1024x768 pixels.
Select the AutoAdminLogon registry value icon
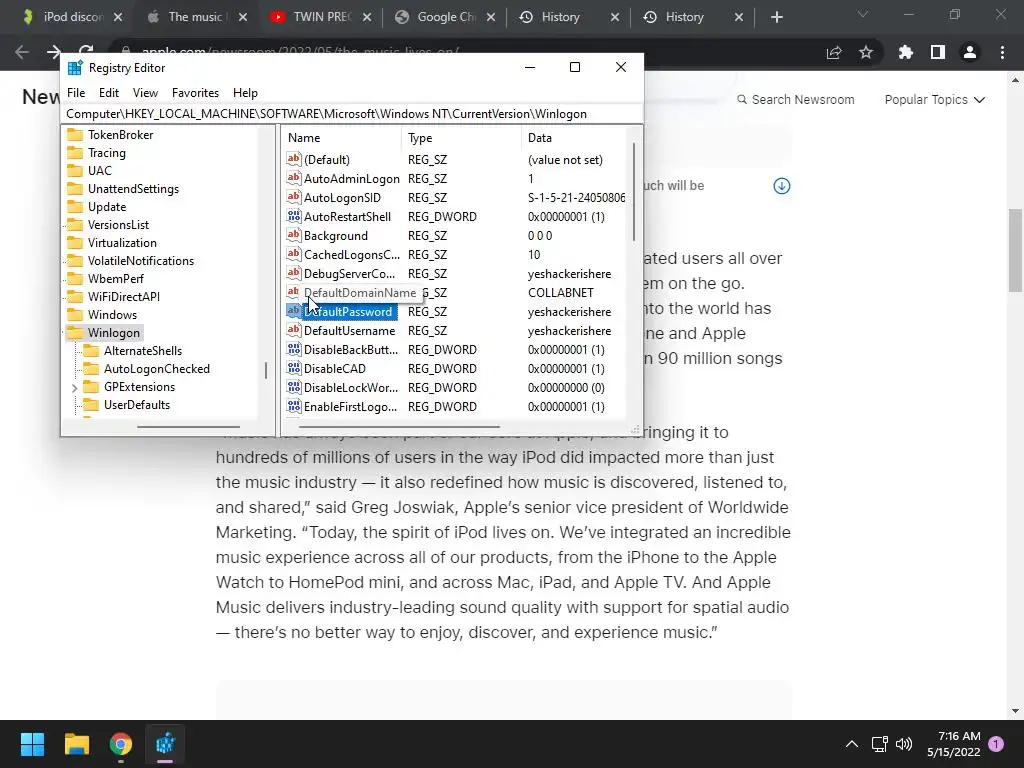click(294, 178)
